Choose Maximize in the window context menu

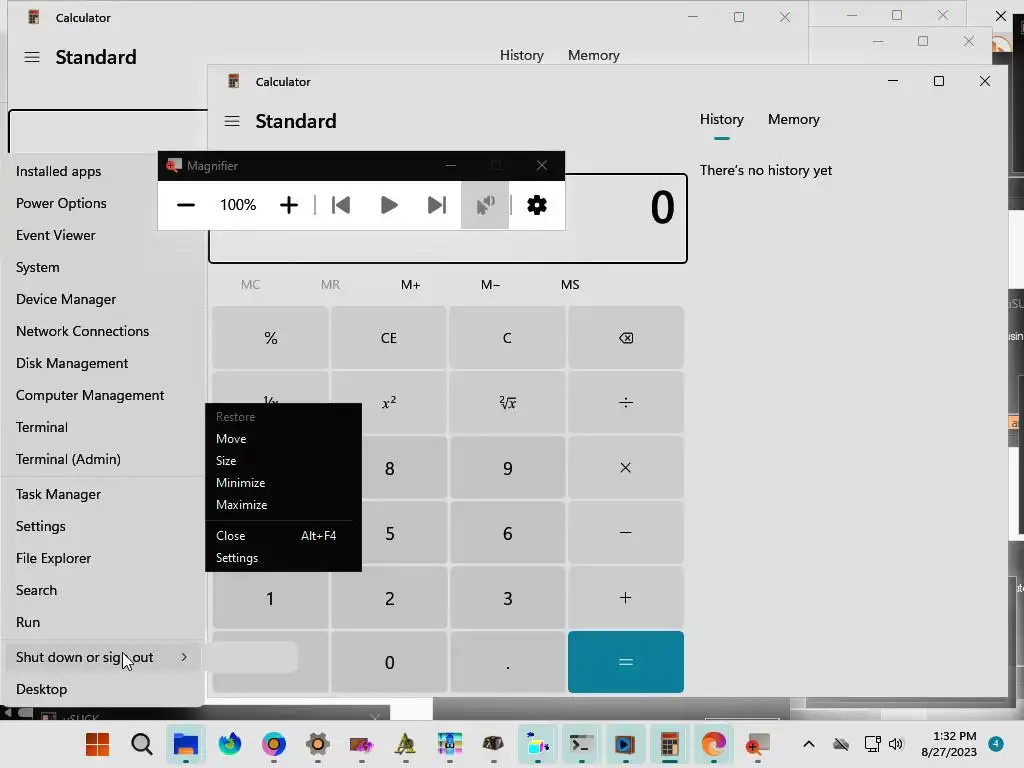[x=283, y=505]
